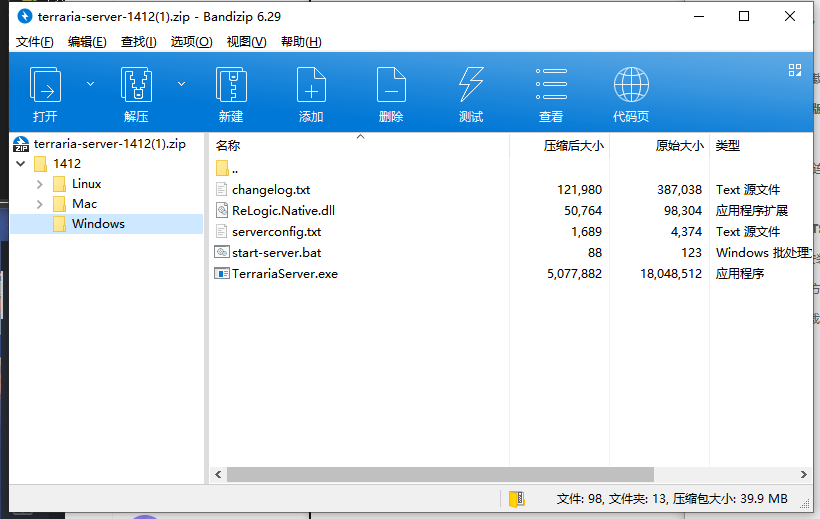
Task: Expand the Linux folder in tree
Action: (40, 184)
